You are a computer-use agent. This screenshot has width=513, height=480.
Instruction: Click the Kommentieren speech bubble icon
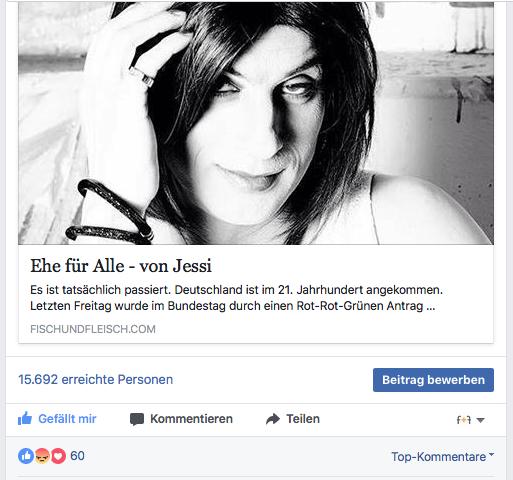(x=137, y=419)
